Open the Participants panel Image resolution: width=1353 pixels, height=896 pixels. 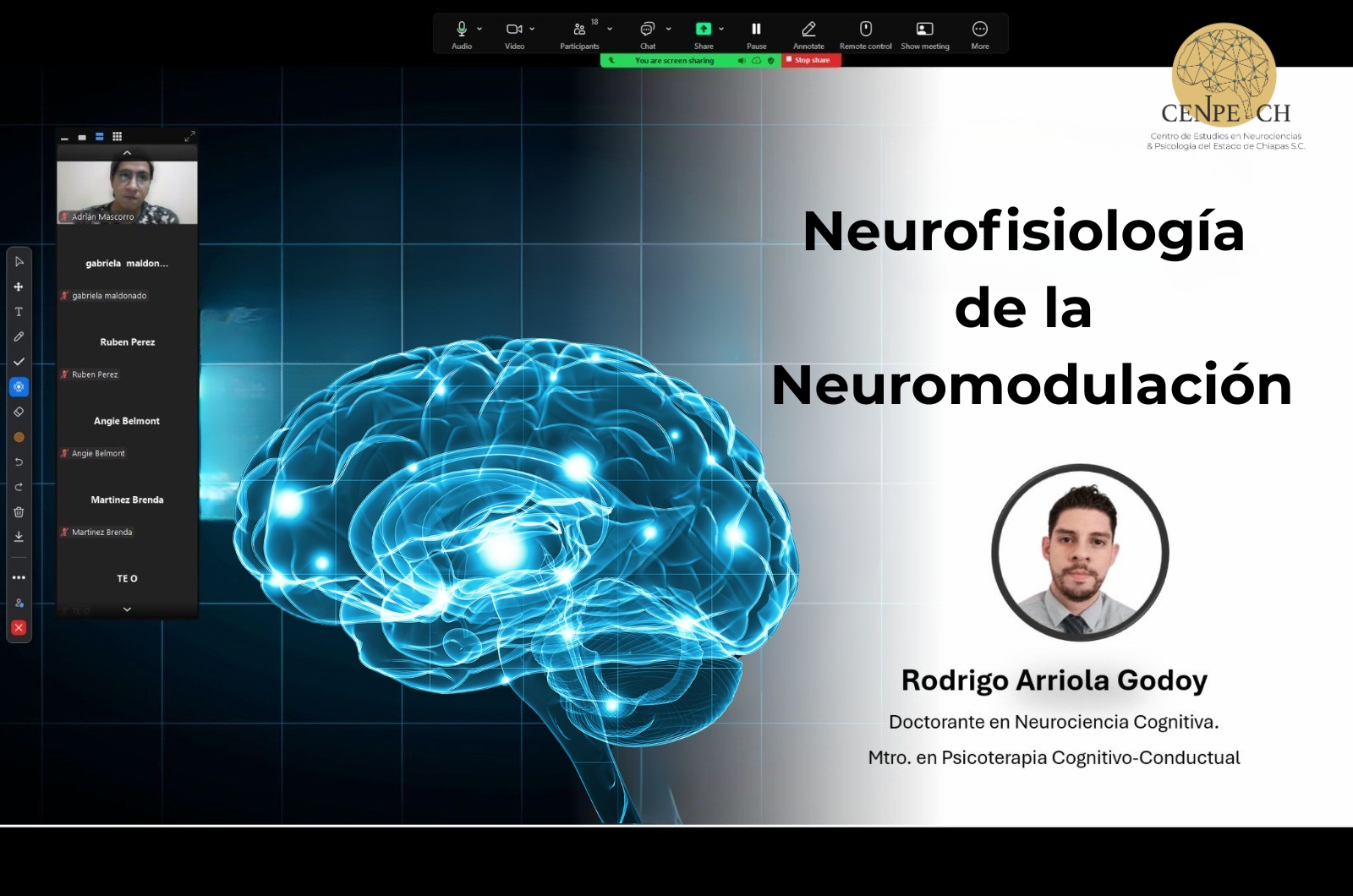pyautogui.click(x=579, y=34)
